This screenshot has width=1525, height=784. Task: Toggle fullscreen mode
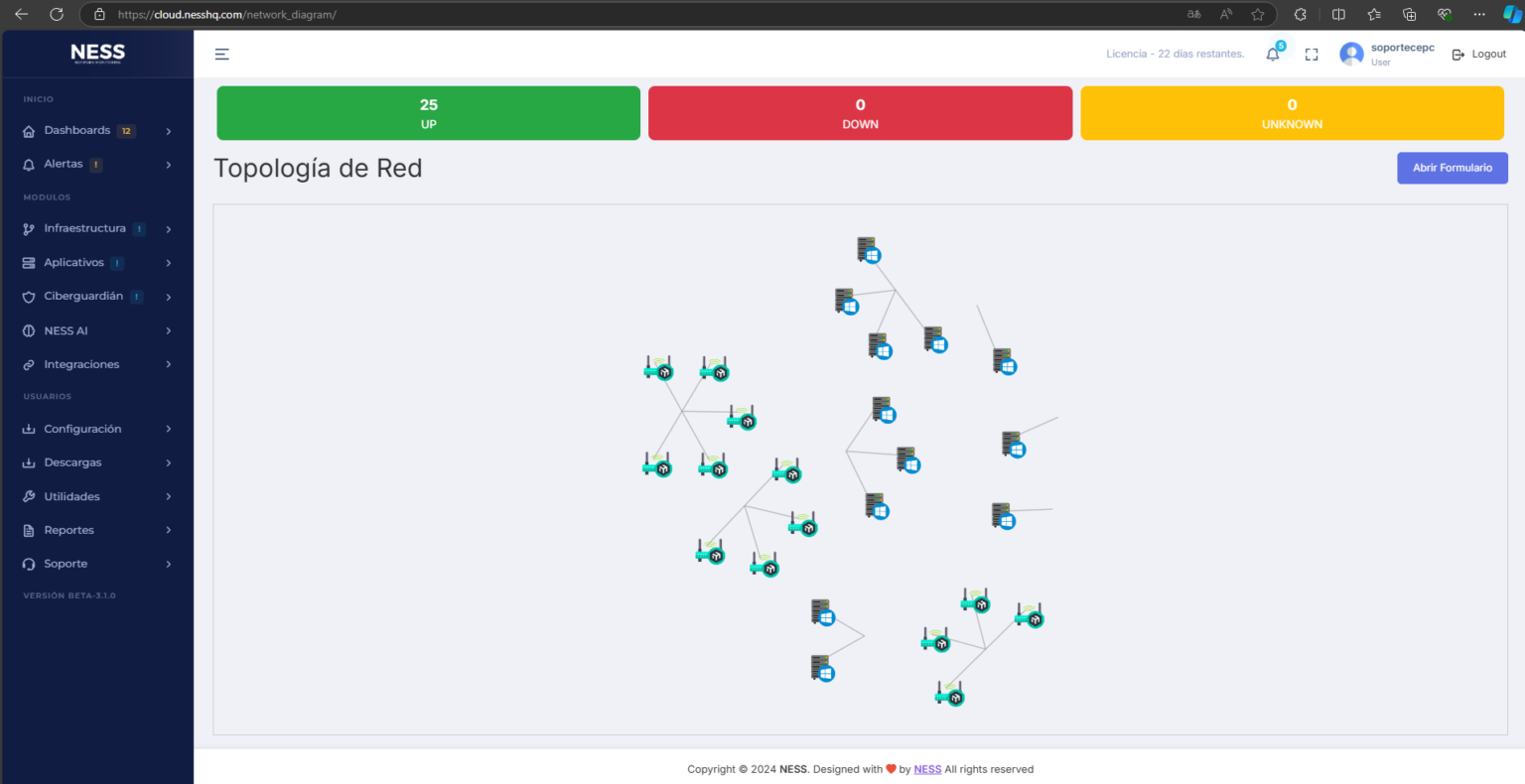coord(1311,54)
